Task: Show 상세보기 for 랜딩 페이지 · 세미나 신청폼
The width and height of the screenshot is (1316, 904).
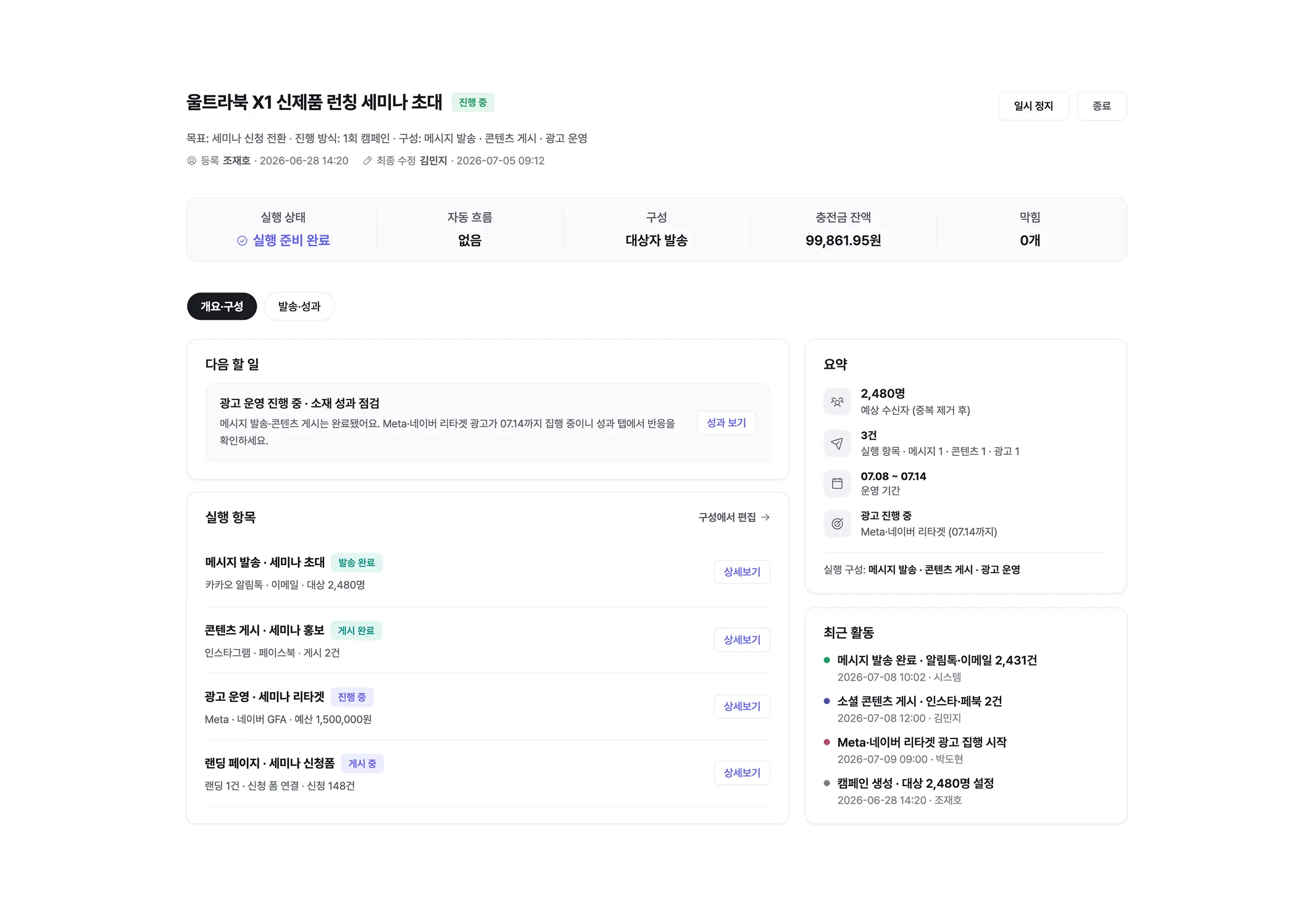Action: tap(742, 773)
